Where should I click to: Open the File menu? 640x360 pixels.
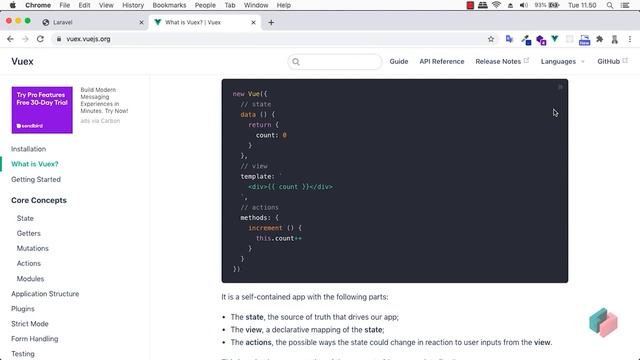[x=64, y=5]
